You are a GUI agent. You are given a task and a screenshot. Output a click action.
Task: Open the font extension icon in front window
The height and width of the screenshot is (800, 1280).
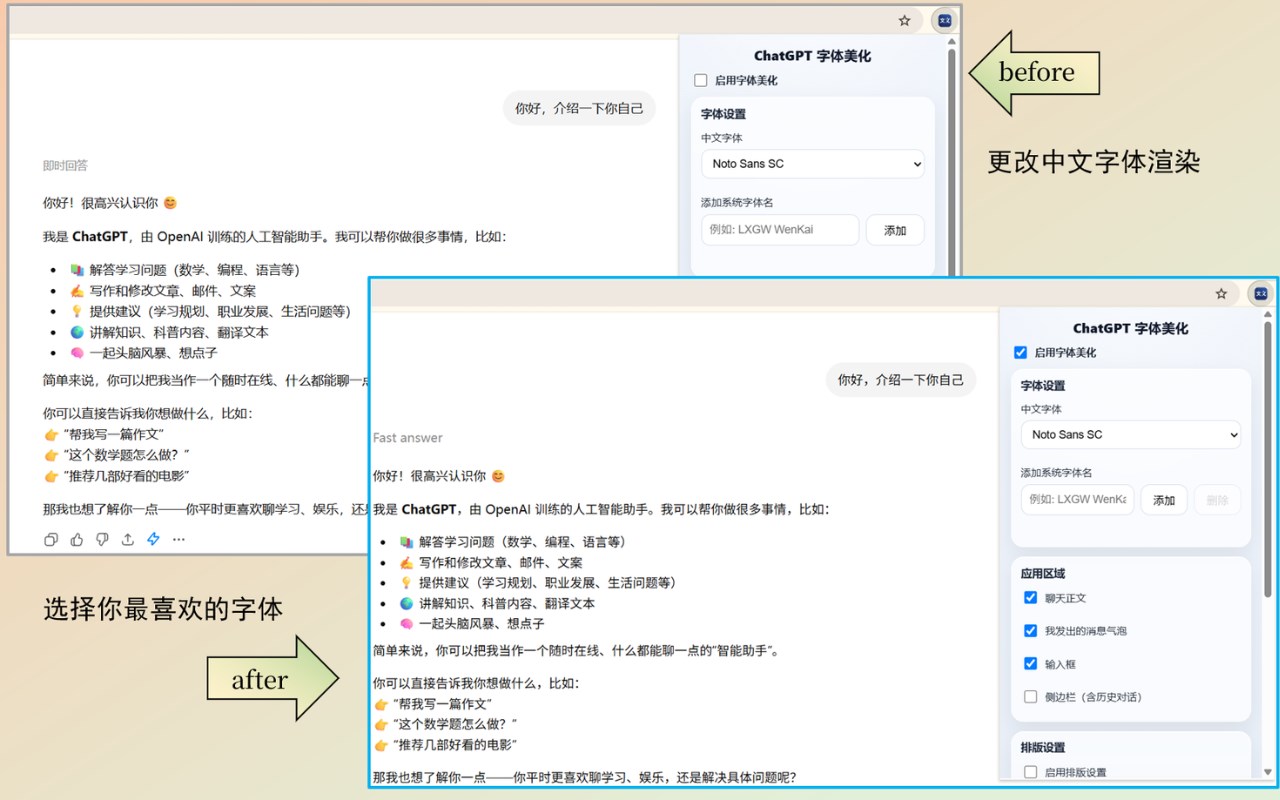click(x=1261, y=293)
